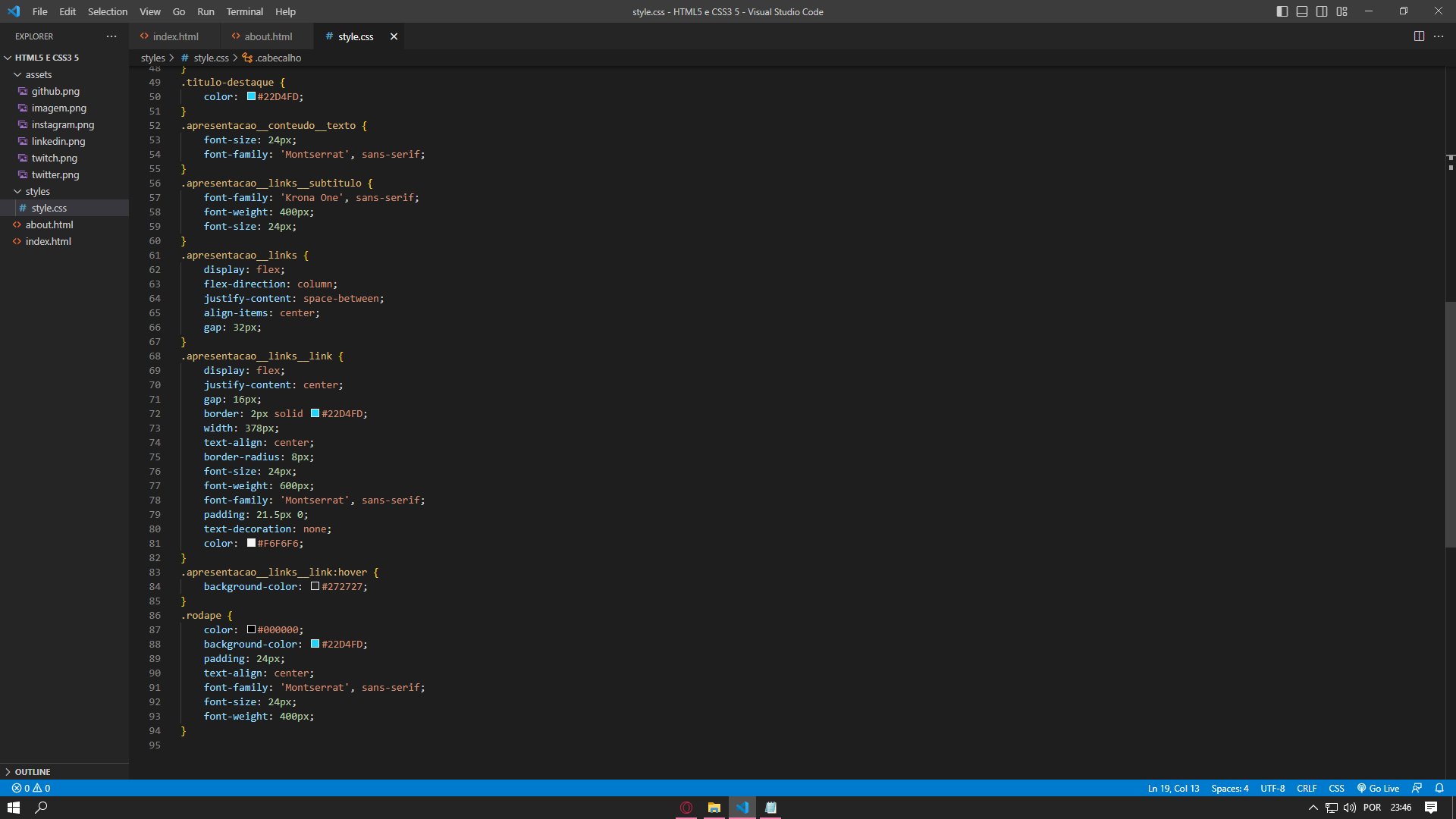Open the Edit menu
1456x819 pixels.
click(67, 11)
